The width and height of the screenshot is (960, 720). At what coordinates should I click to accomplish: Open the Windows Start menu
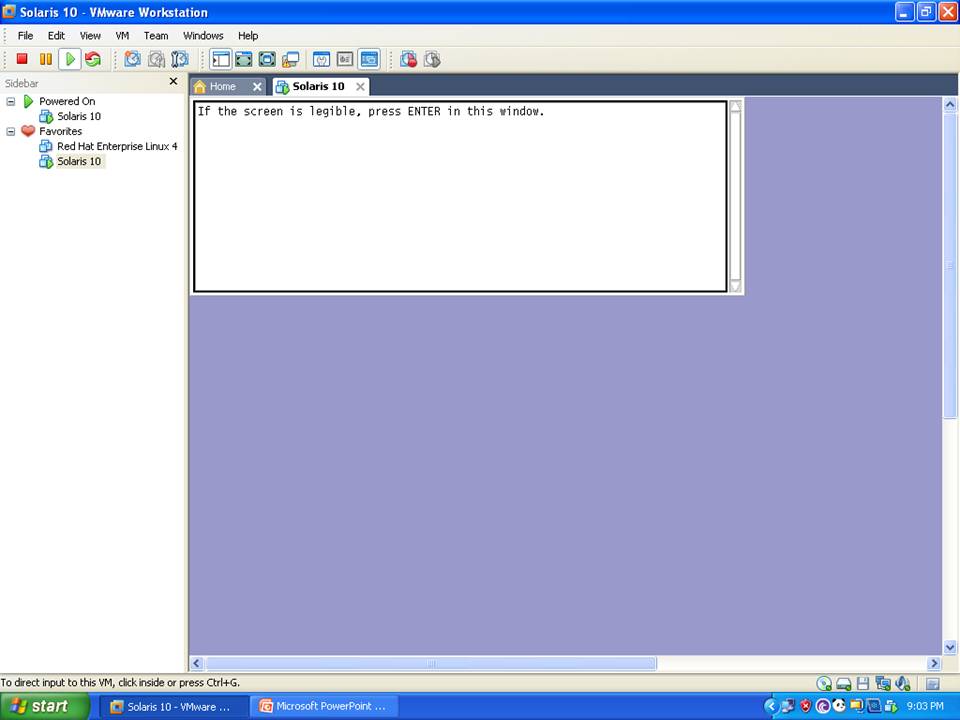45,706
